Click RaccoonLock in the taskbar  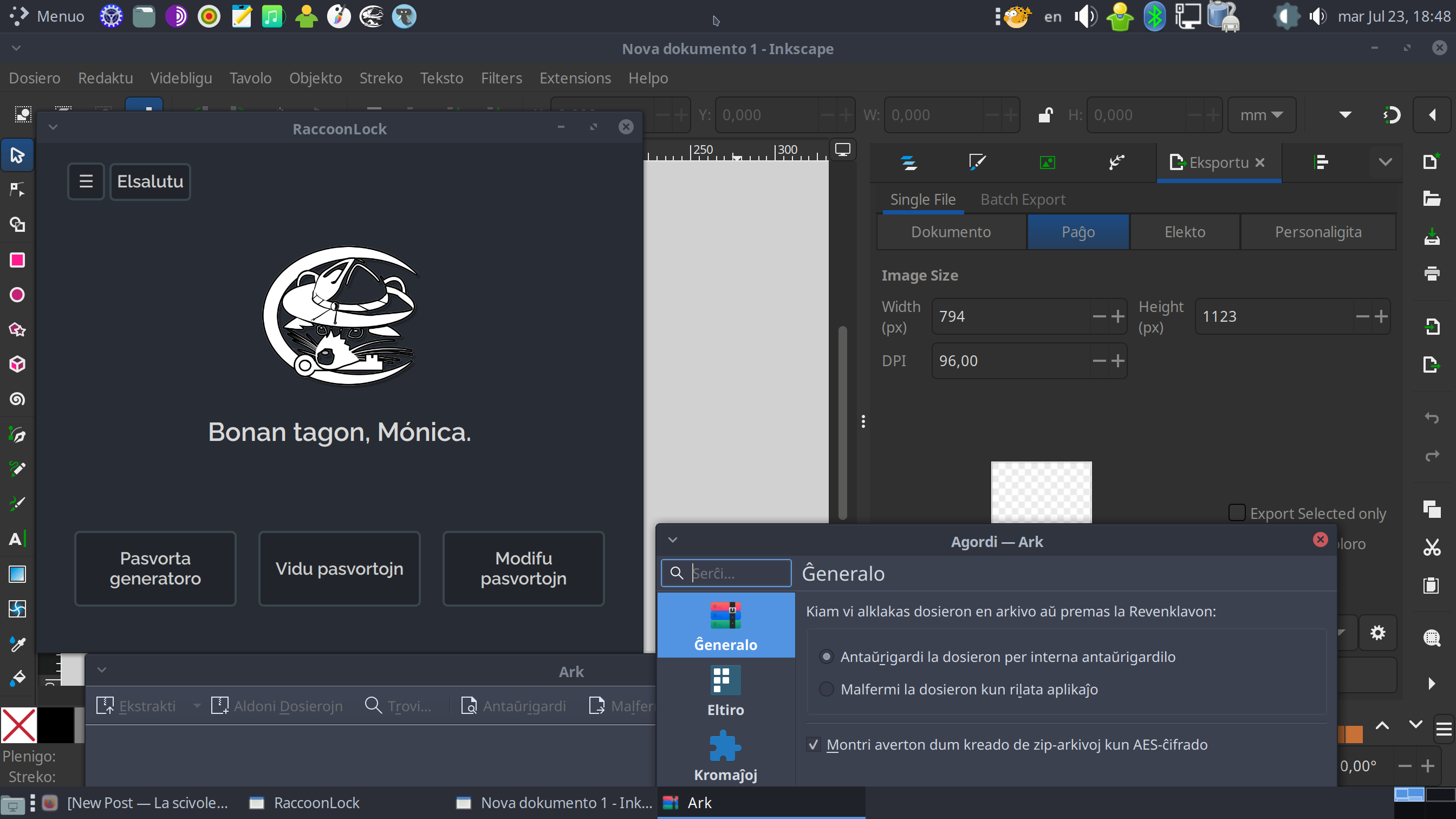coord(316,802)
